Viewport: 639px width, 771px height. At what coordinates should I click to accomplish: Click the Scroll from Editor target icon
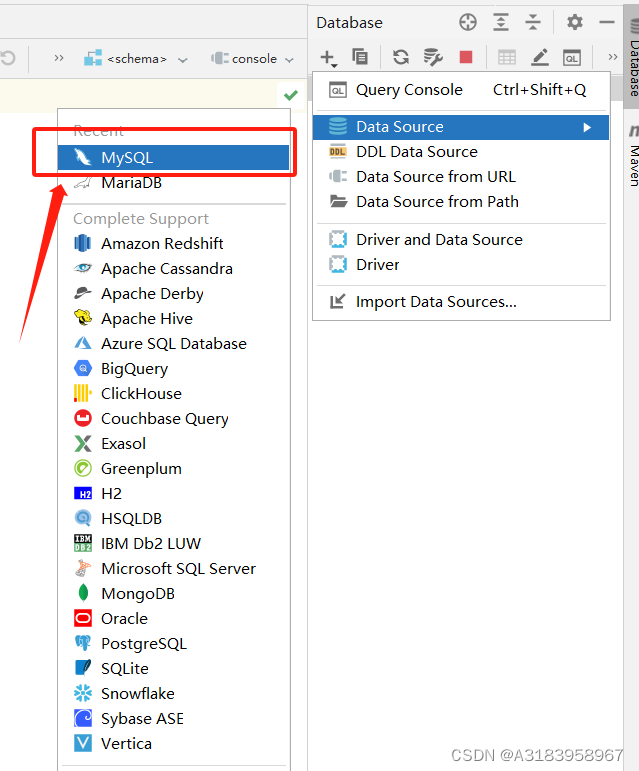(x=468, y=22)
